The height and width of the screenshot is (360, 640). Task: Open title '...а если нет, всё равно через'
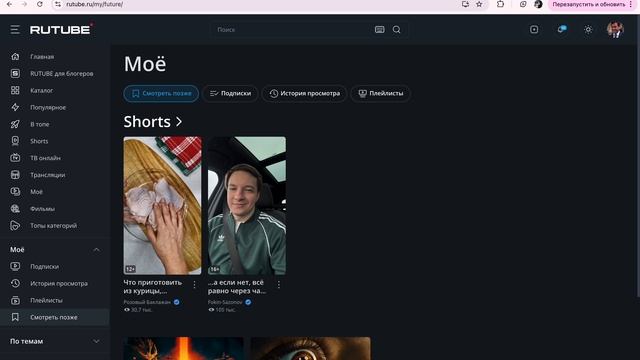[237, 287]
